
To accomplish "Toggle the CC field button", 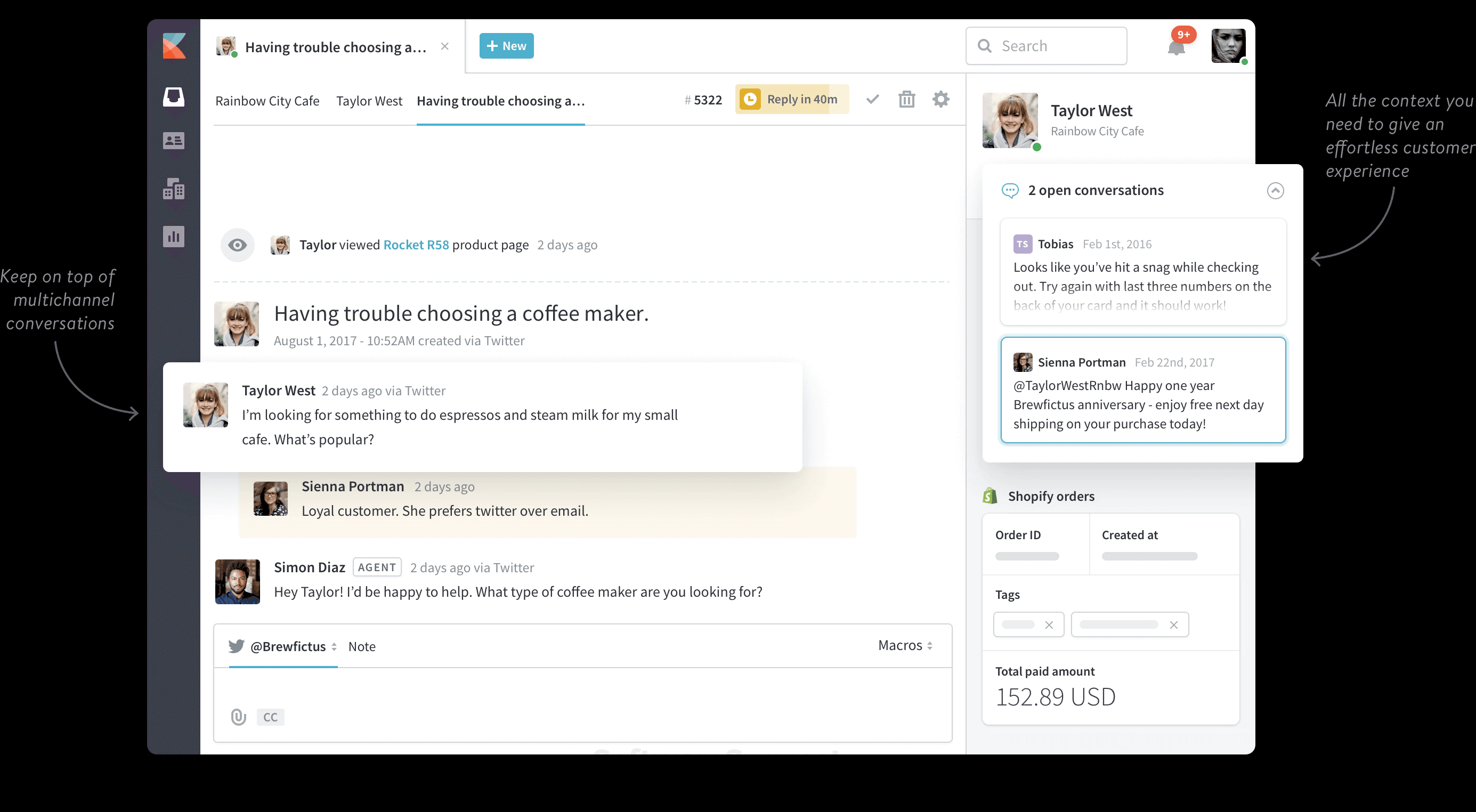I will tap(270, 717).
